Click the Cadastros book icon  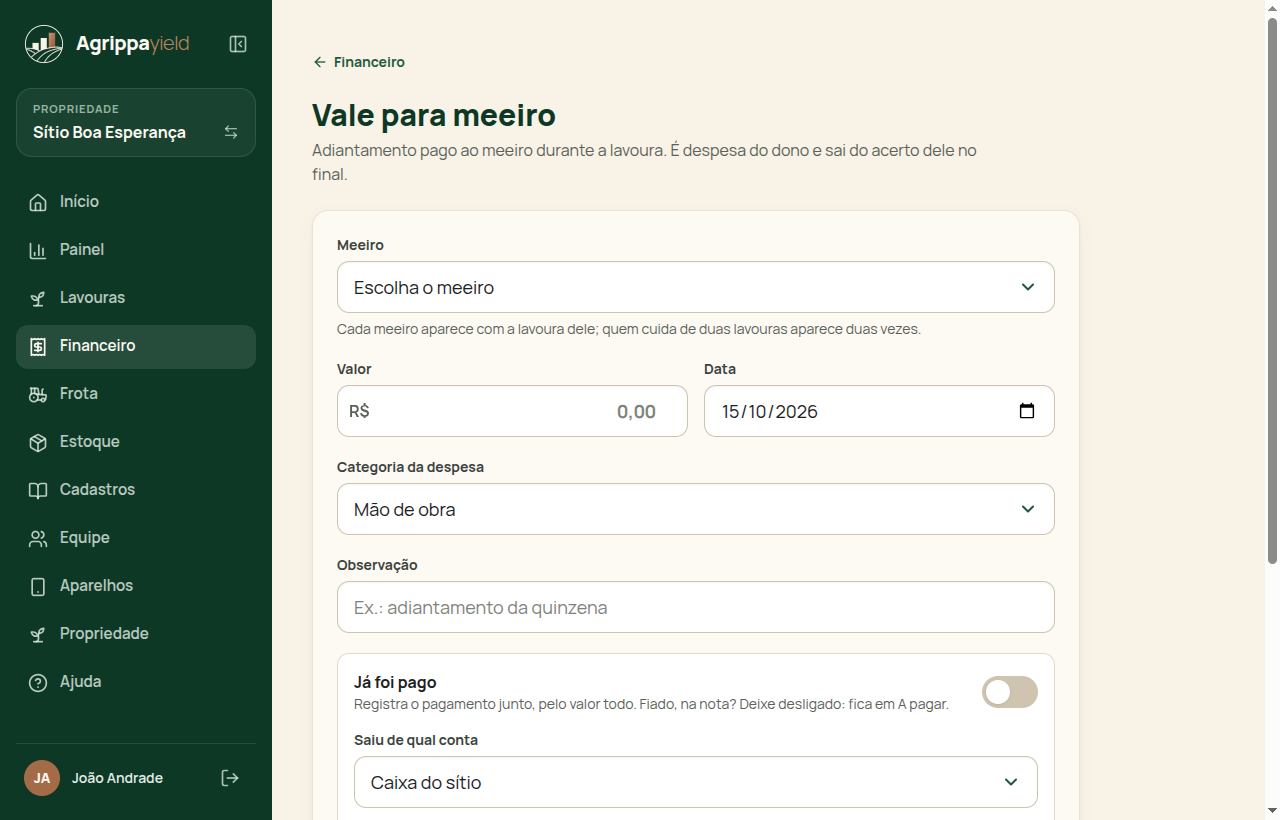coord(38,490)
